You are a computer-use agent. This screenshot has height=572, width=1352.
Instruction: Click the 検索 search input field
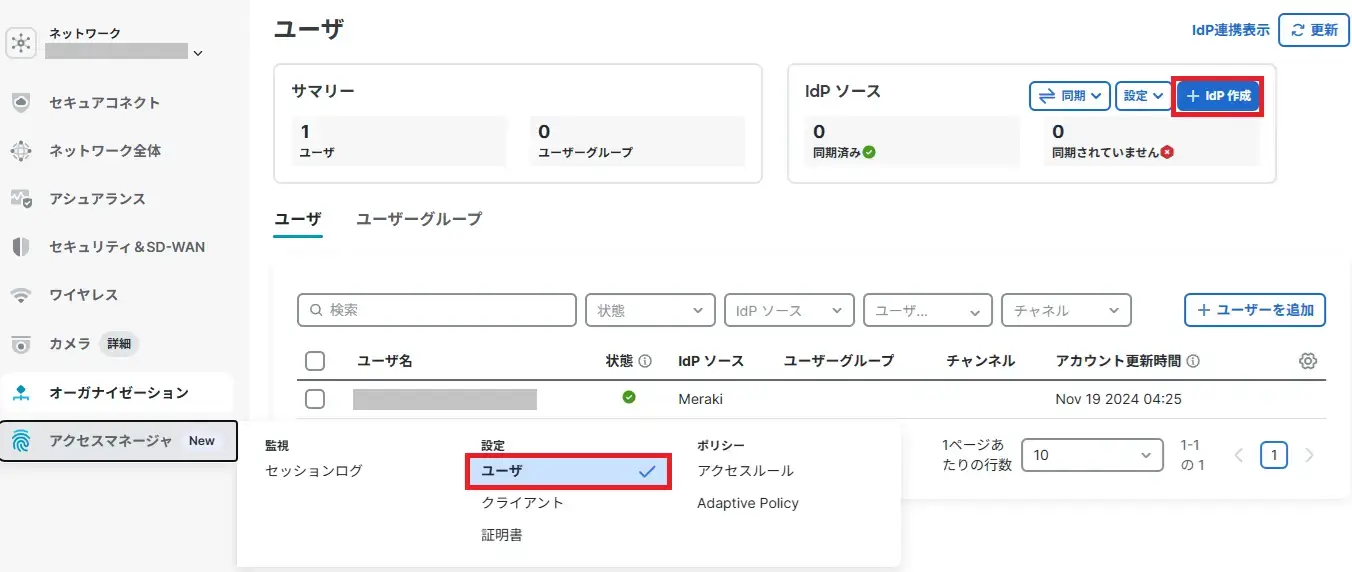click(437, 310)
